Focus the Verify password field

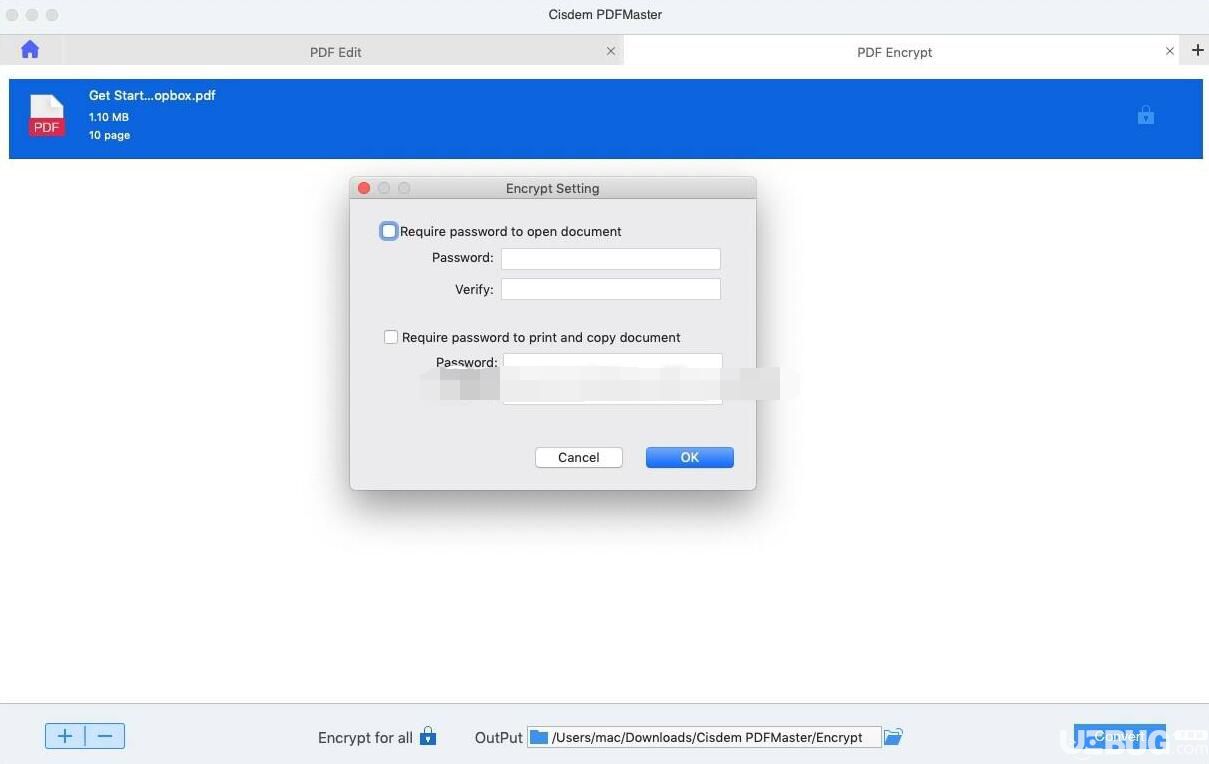click(611, 289)
